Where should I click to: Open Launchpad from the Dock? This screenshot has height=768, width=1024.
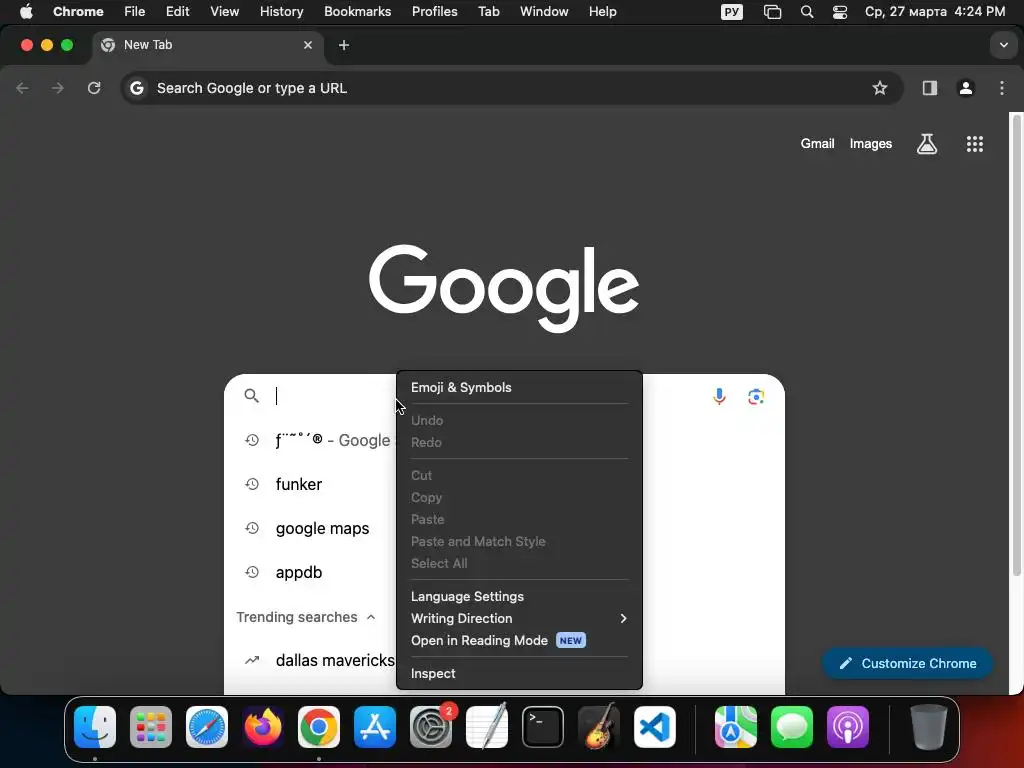click(151, 727)
